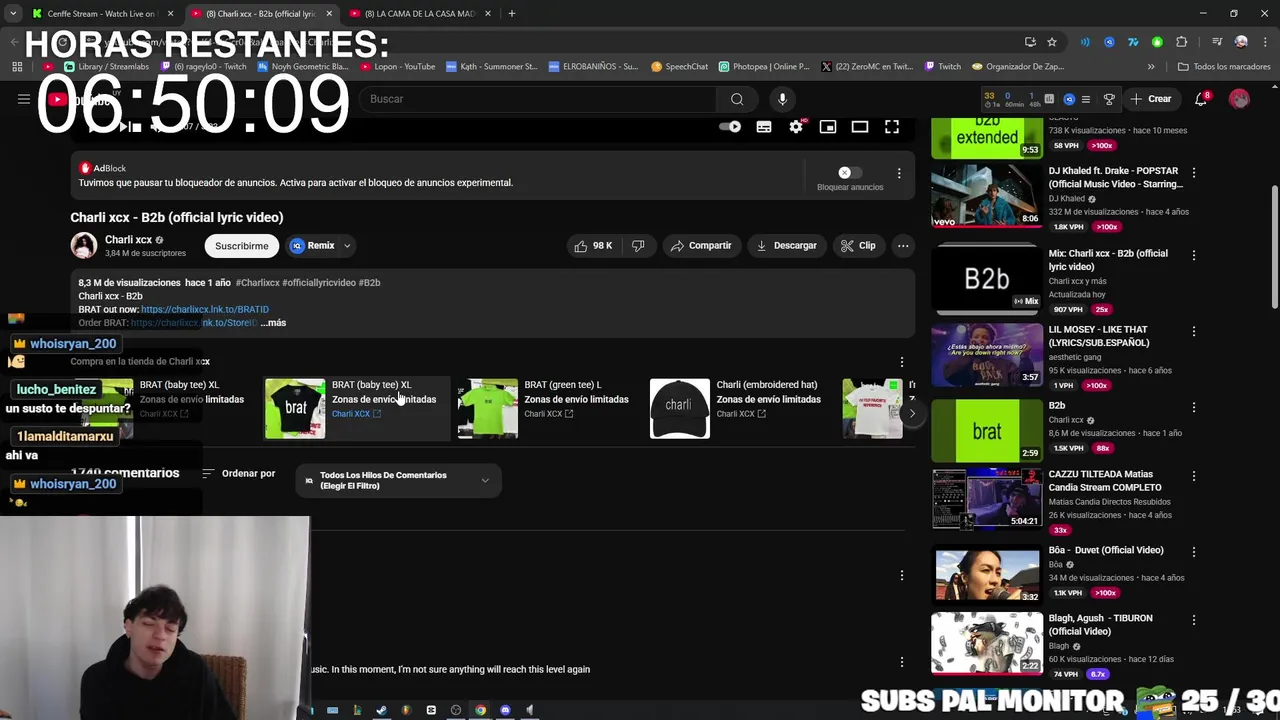Screen dimensions: 1280x720
Task: Open options for LIL MOSEY video
Action: 1193,331
